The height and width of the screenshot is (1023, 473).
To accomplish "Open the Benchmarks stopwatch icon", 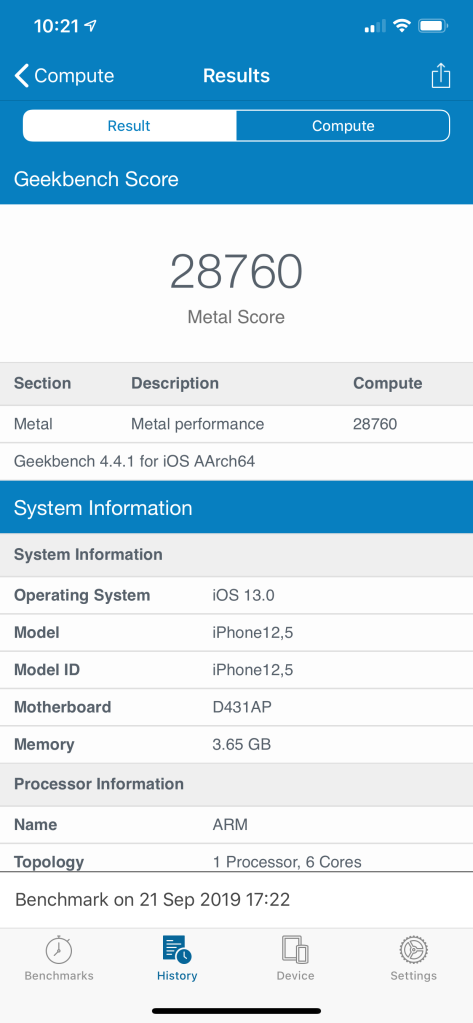I will coord(59,950).
